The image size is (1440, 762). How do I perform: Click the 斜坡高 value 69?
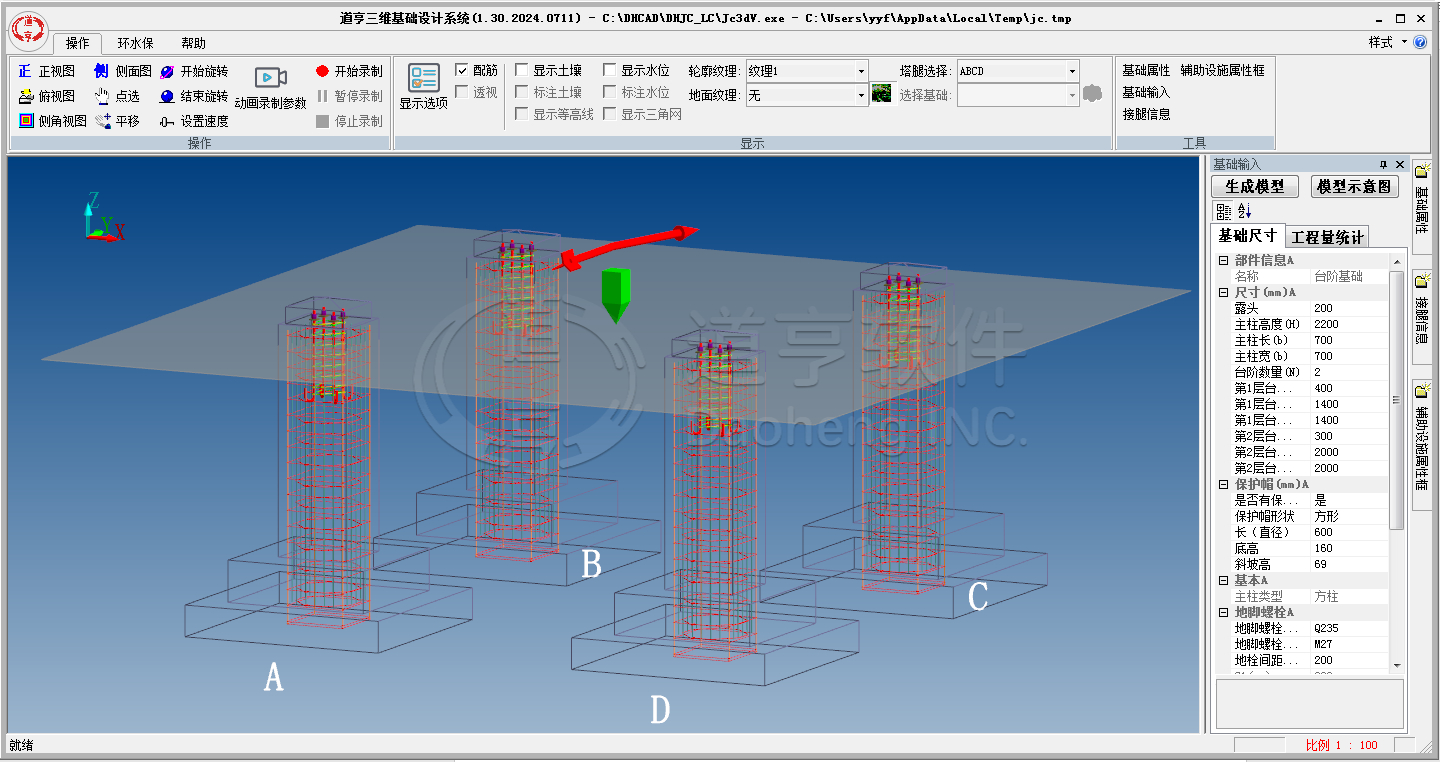click(1349, 564)
